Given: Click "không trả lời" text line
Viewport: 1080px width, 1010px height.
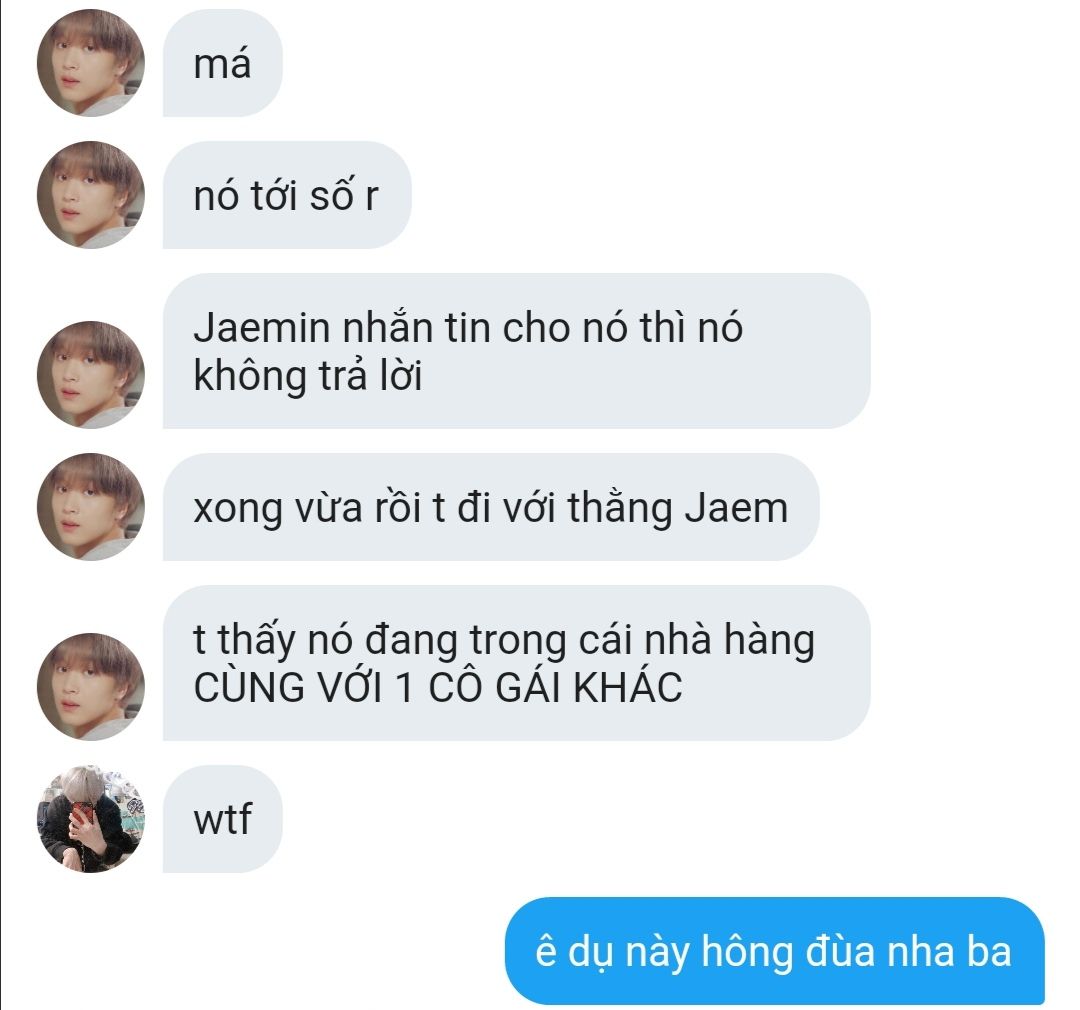Looking at the screenshot, I should click(308, 376).
